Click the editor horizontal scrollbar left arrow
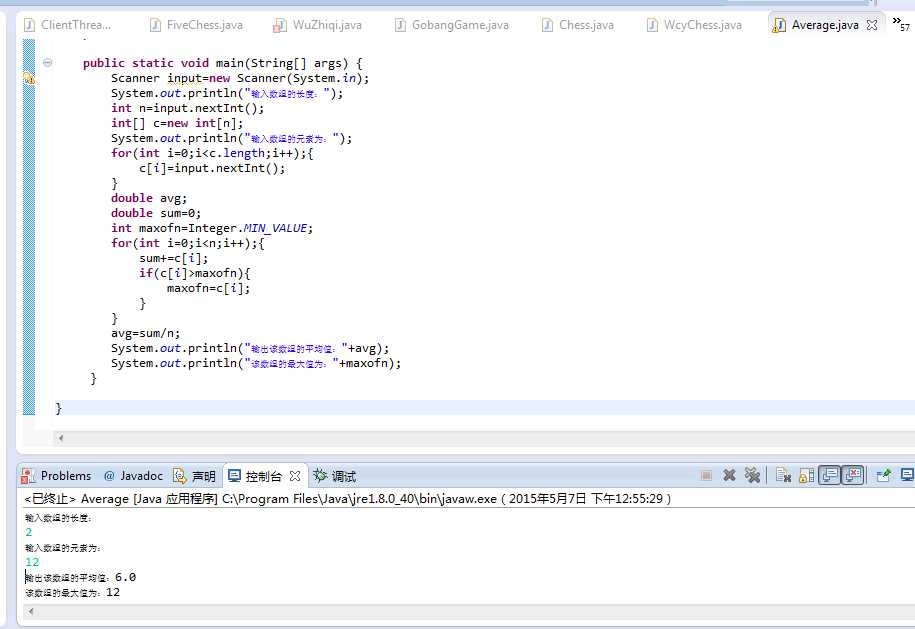Screen dimensions: 915x629 tap(61, 438)
